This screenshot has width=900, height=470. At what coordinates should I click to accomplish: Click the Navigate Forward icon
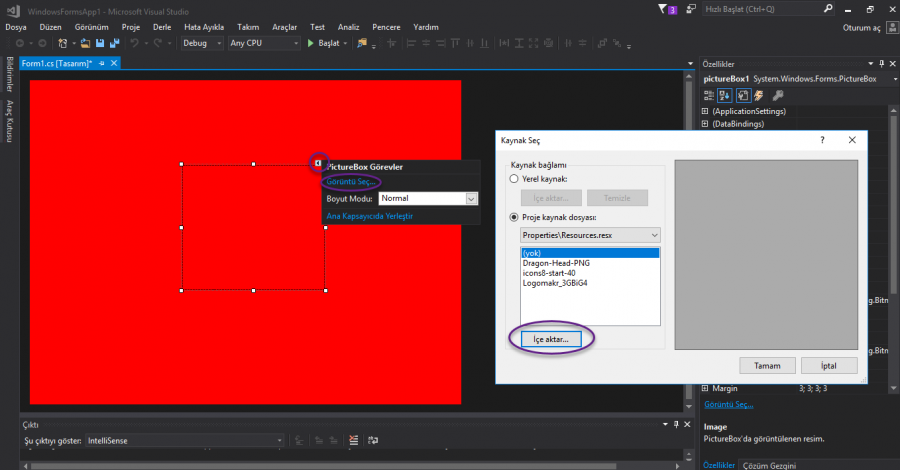[42, 43]
